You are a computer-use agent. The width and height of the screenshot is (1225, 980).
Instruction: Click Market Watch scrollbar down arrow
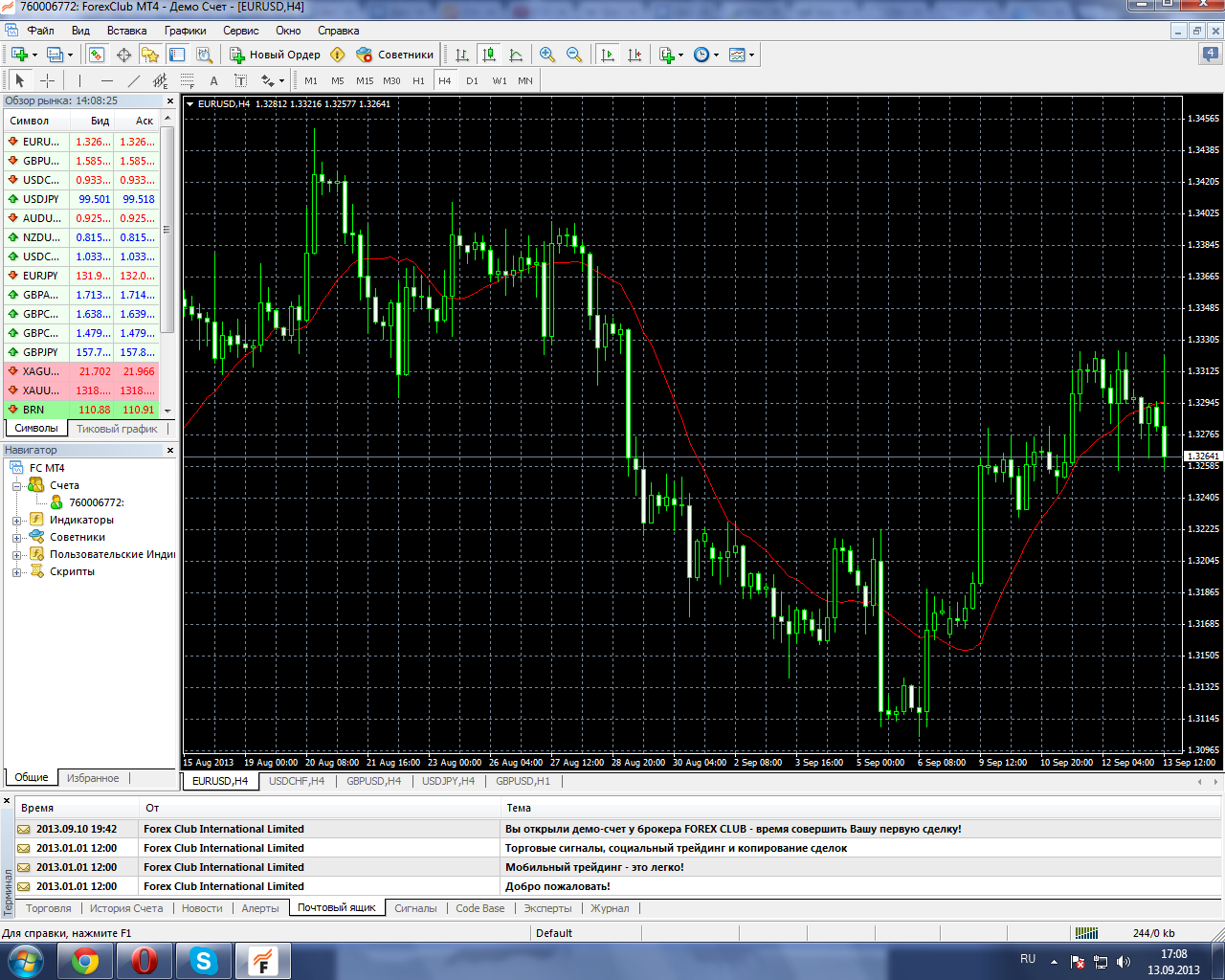tap(167, 411)
